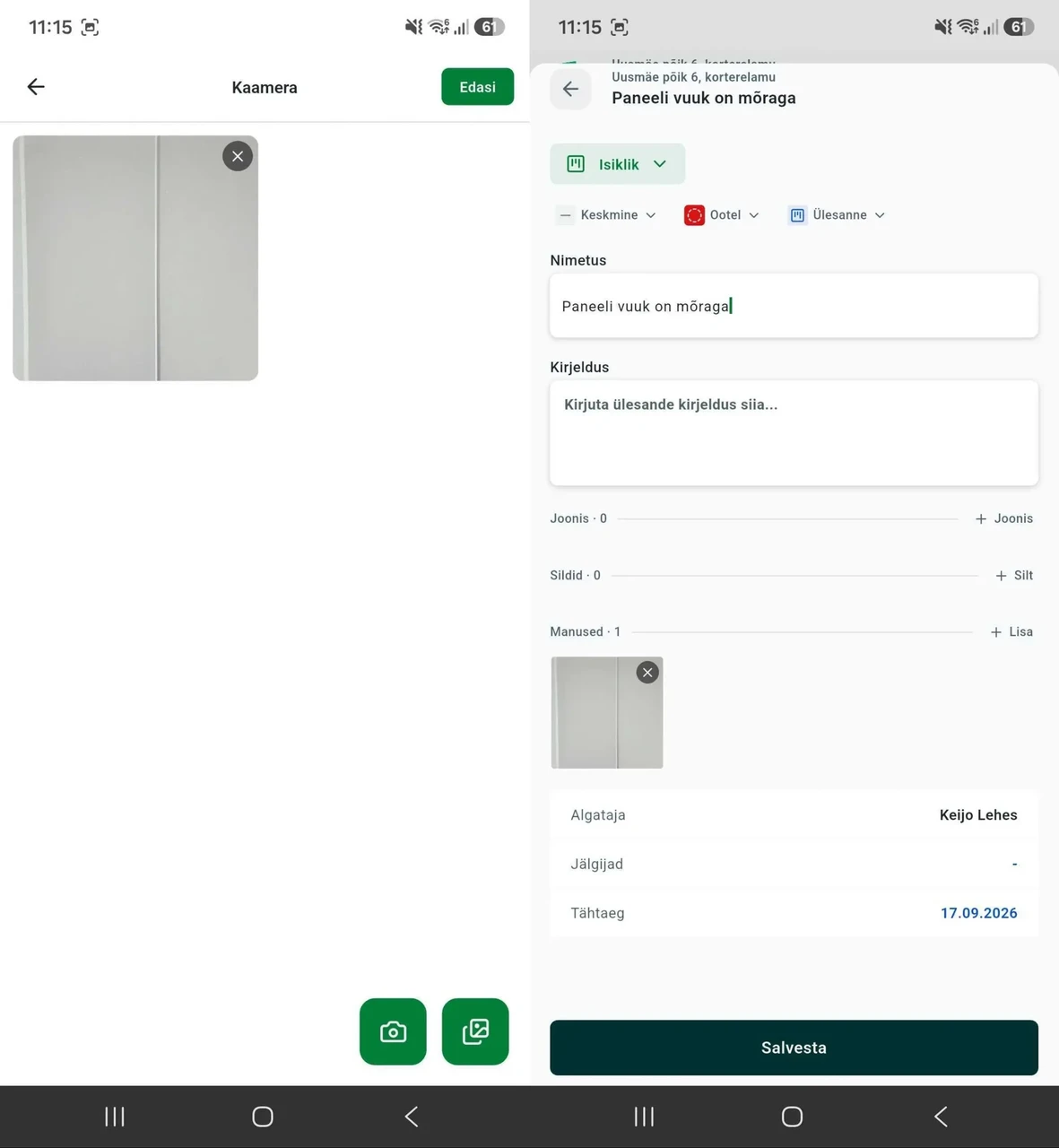Open the Jälgijad followers row
The image size is (1059, 1148).
(x=794, y=864)
